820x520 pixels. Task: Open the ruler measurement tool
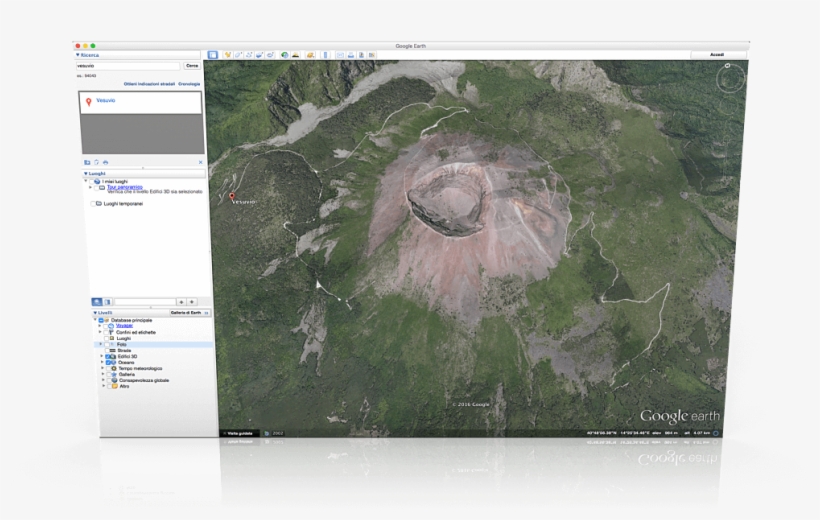coord(326,55)
